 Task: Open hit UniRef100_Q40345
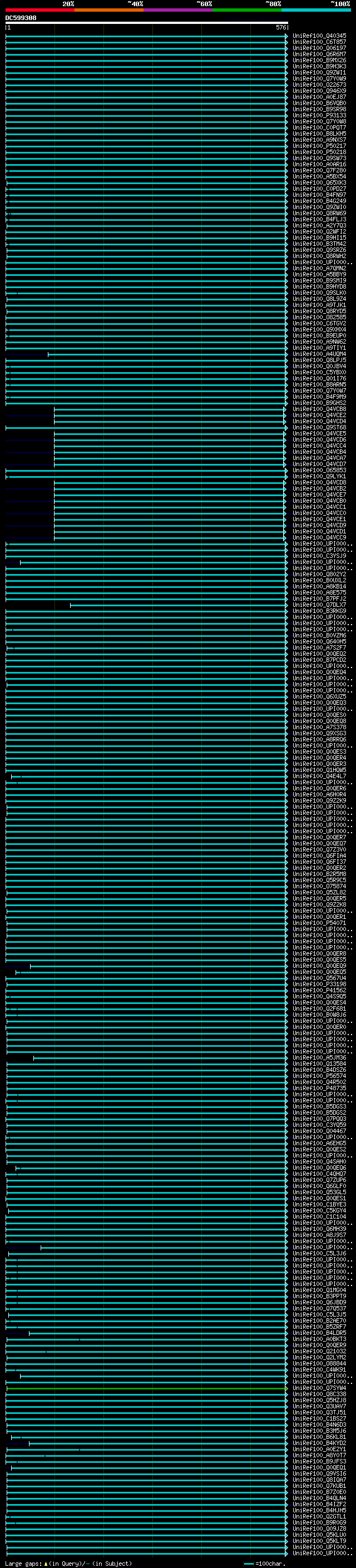(x=319, y=36)
